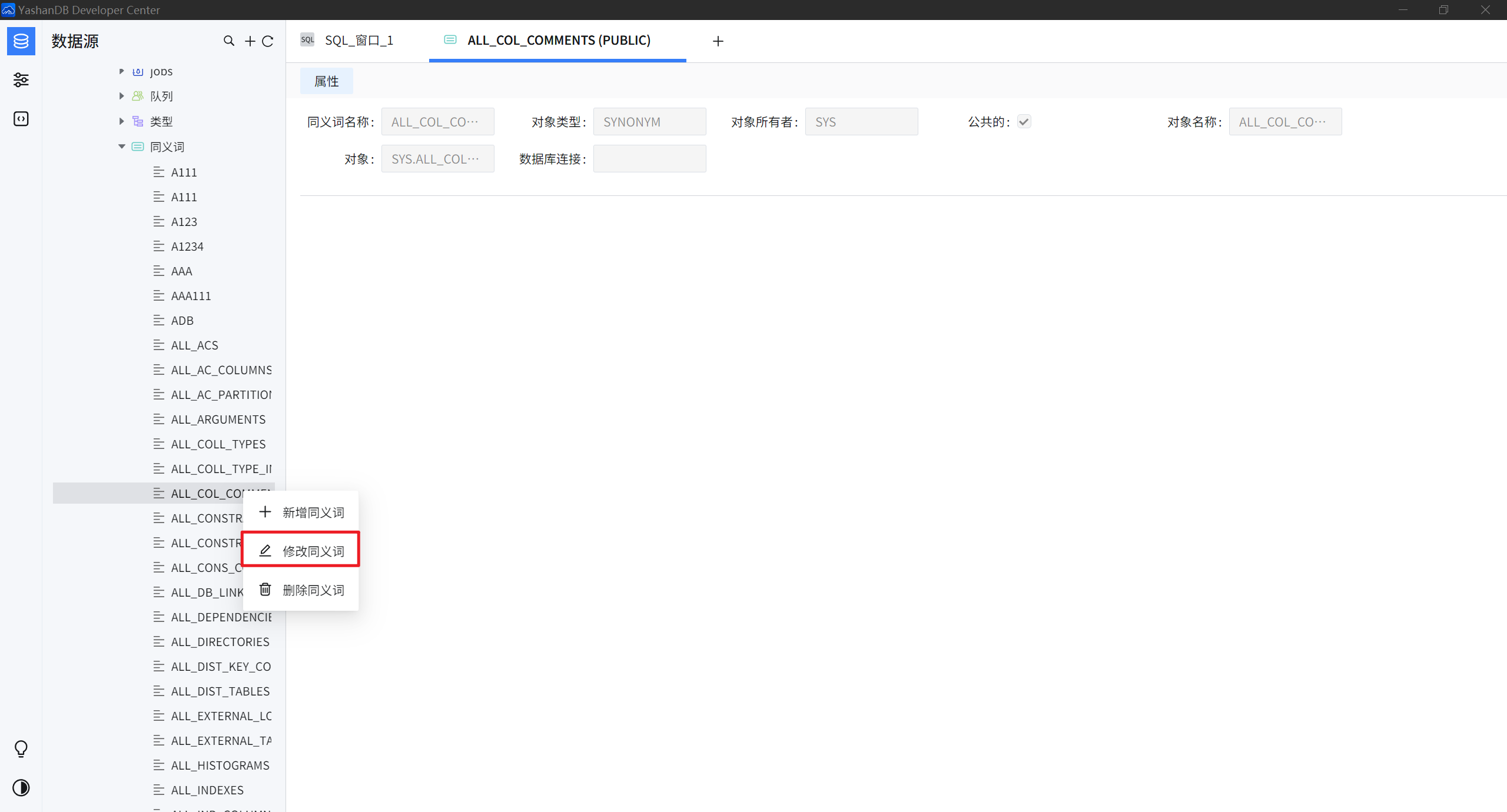Expand the 队列 tree node

point(121,96)
